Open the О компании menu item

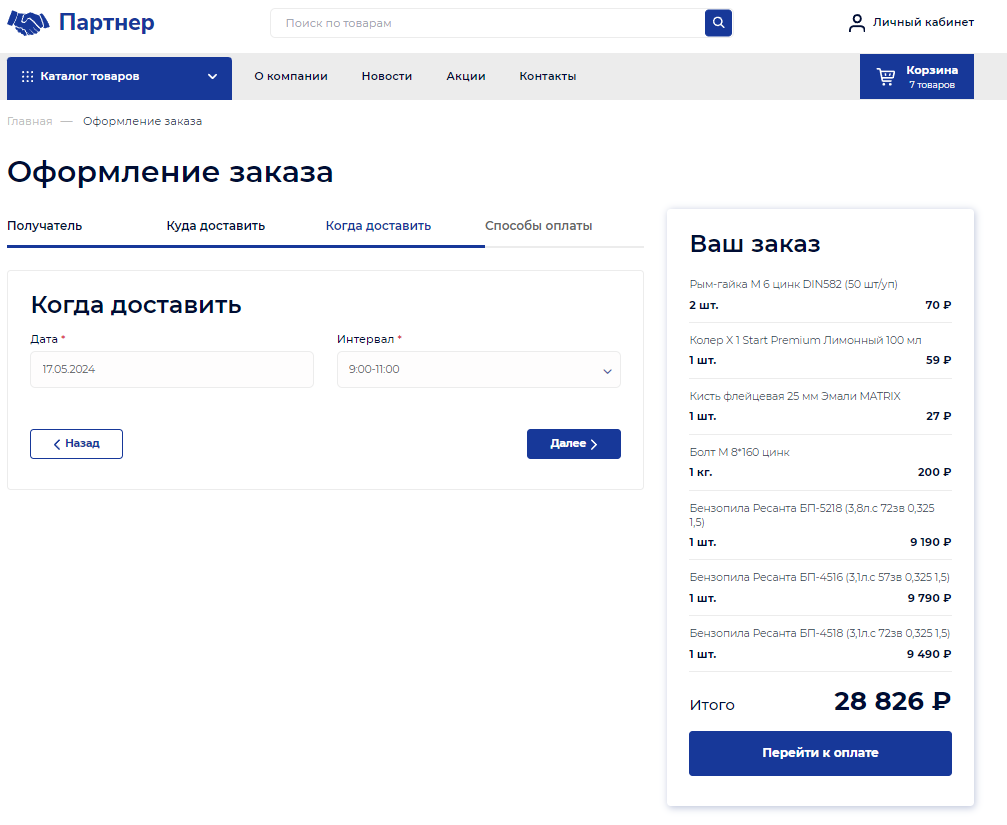click(290, 77)
